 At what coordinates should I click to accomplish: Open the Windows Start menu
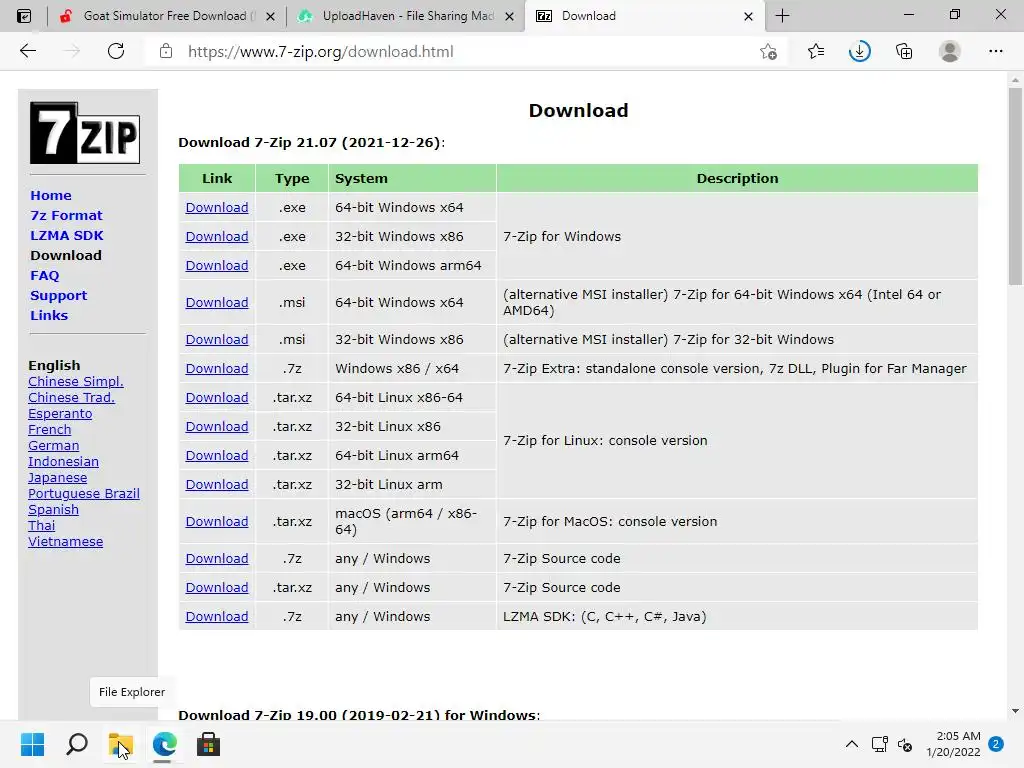[32, 744]
